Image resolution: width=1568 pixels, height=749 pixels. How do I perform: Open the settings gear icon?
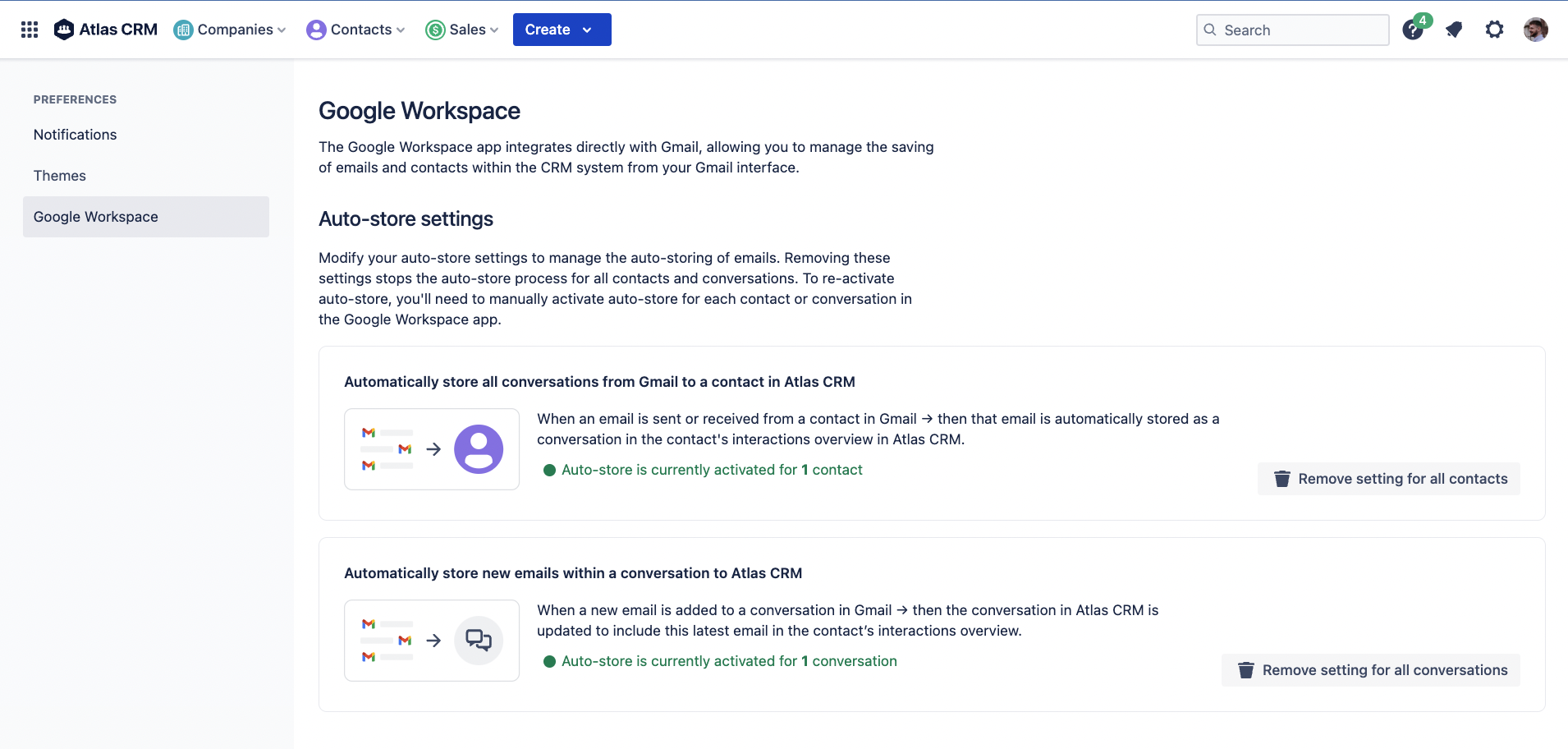point(1494,30)
